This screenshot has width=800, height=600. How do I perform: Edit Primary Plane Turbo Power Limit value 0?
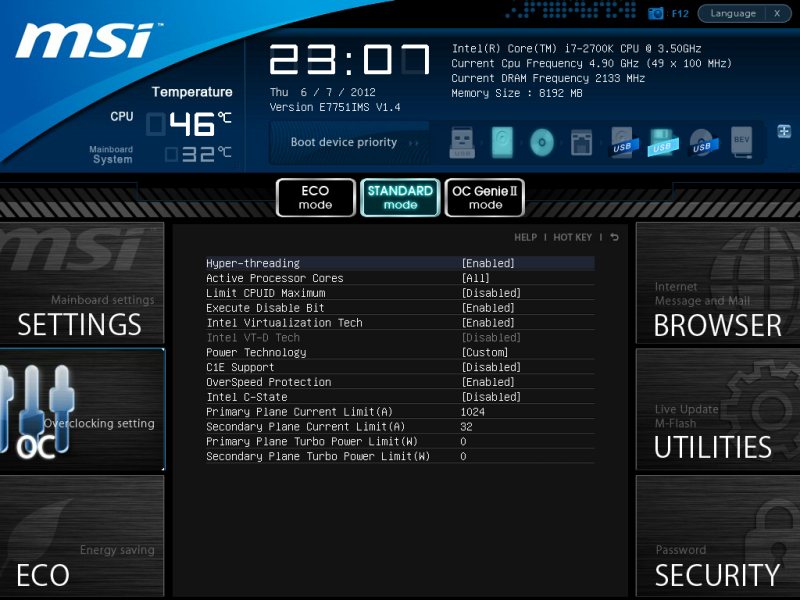(463, 441)
